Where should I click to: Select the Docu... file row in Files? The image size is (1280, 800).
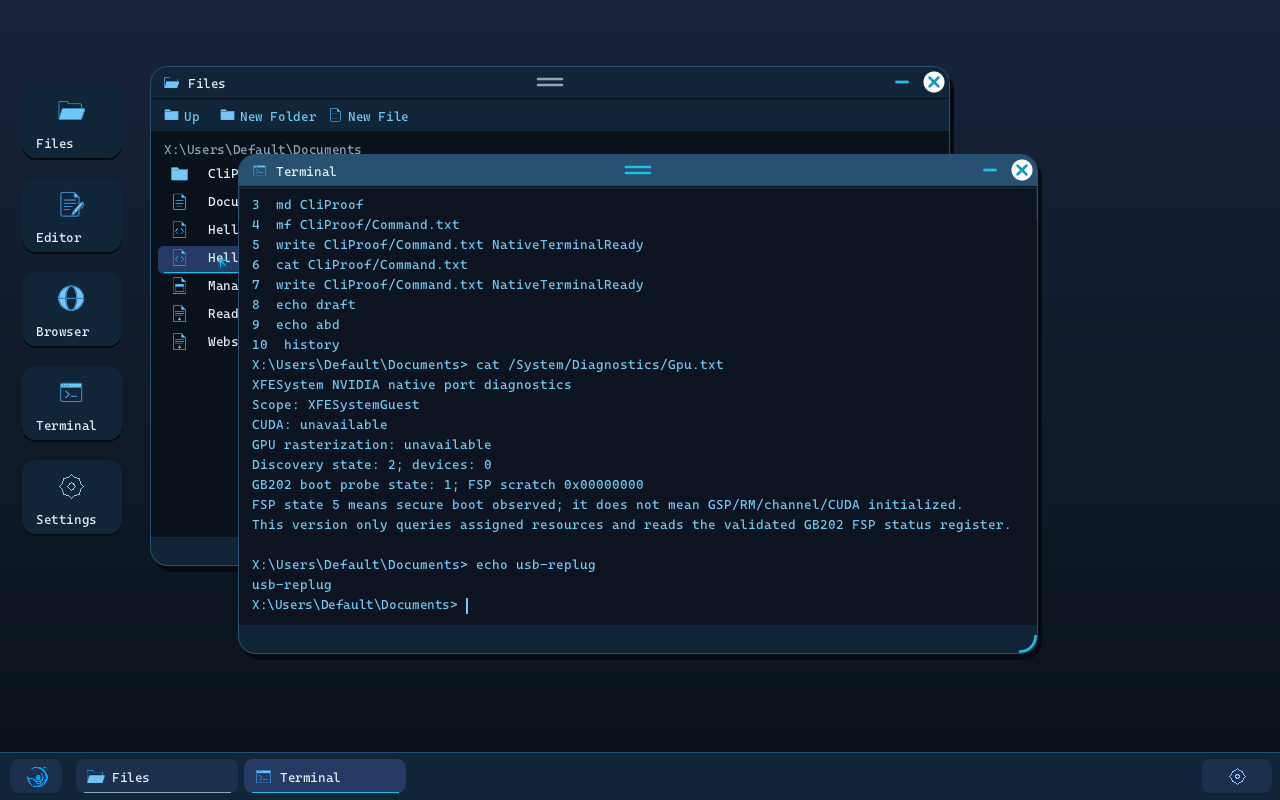tap(198, 201)
